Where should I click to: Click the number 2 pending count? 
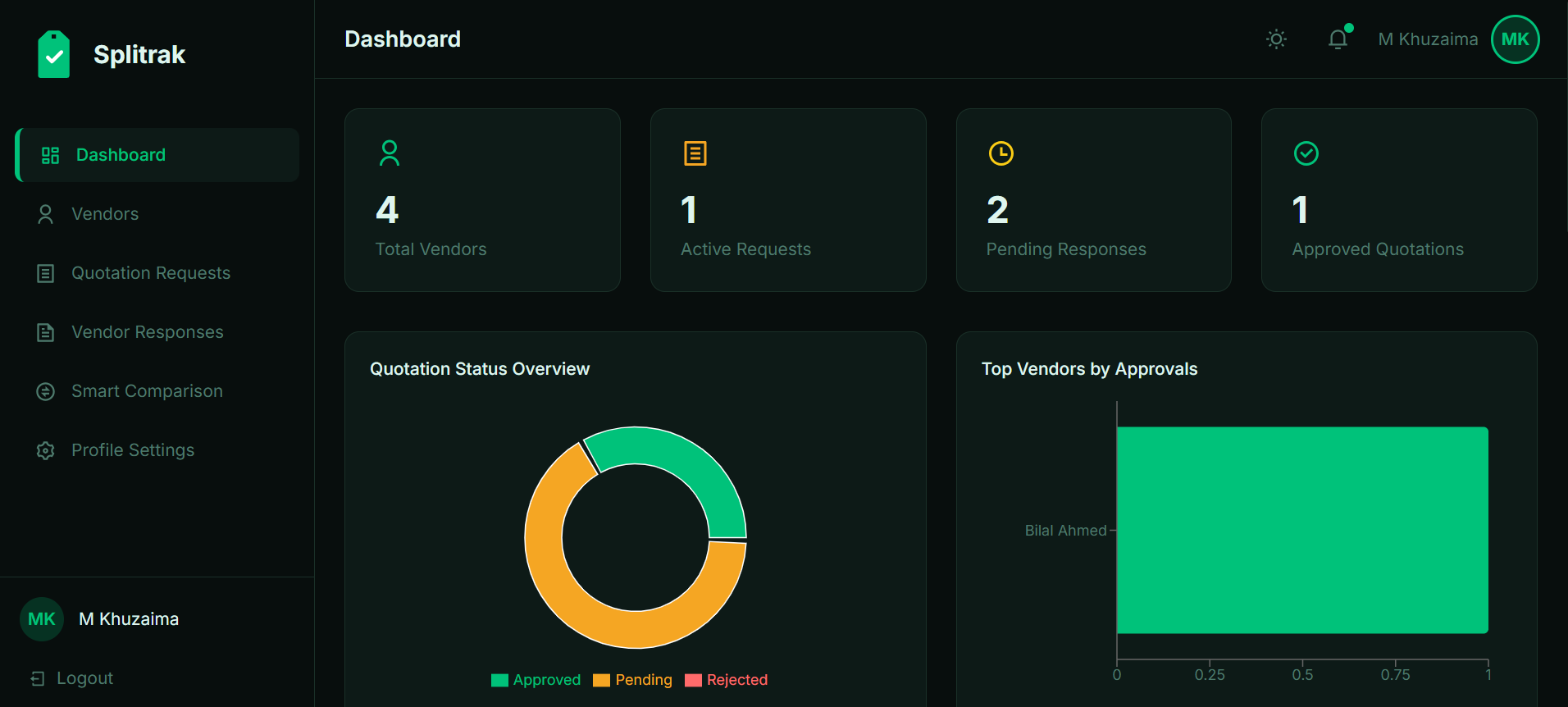click(x=998, y=210)
